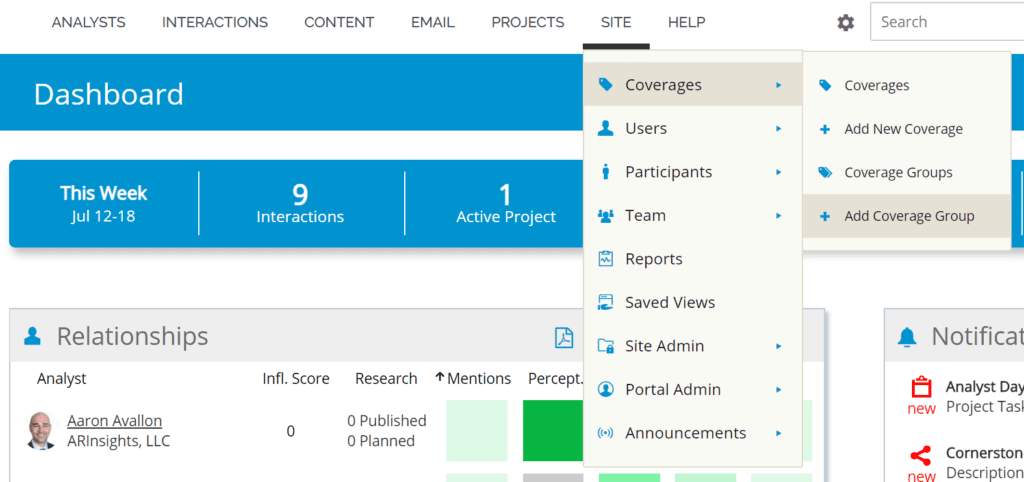Open Aaron Avallon analyst link
The image size is (1024, 482).
[x=114, y=421]
